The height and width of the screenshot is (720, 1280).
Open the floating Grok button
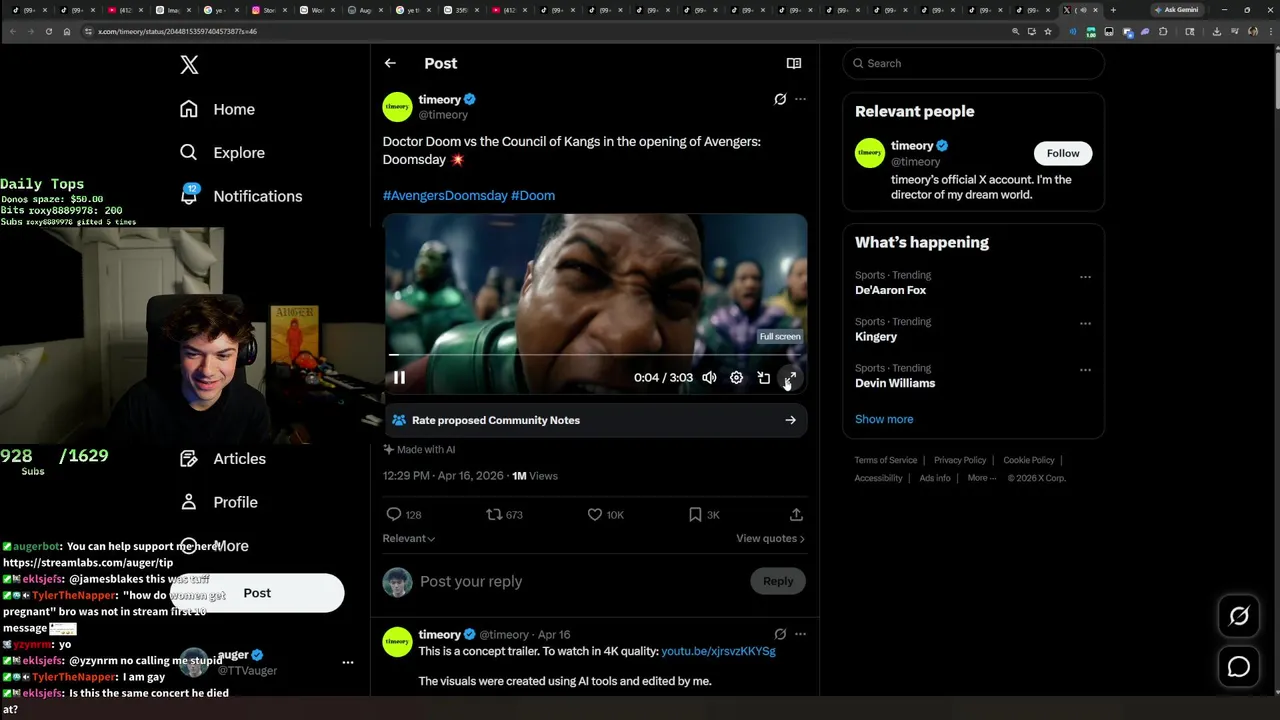tap(1239, 616)
